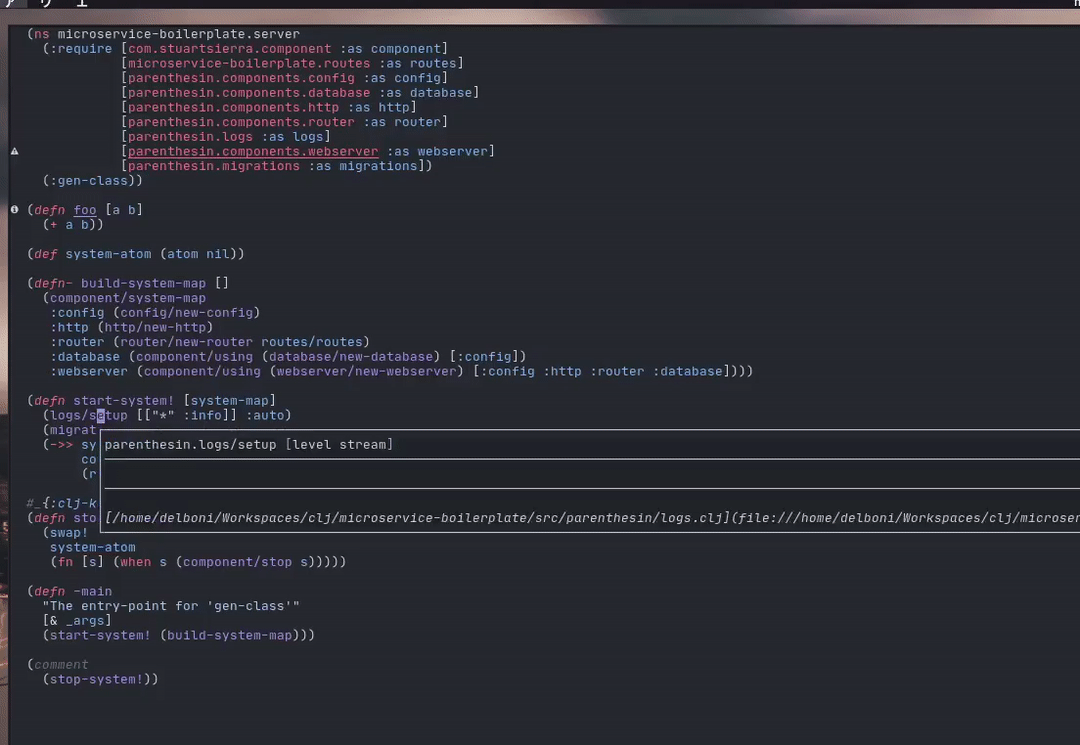This screenshot has width=1080, height=745.
Task: Click the -main function name
Action: point(92,591)
